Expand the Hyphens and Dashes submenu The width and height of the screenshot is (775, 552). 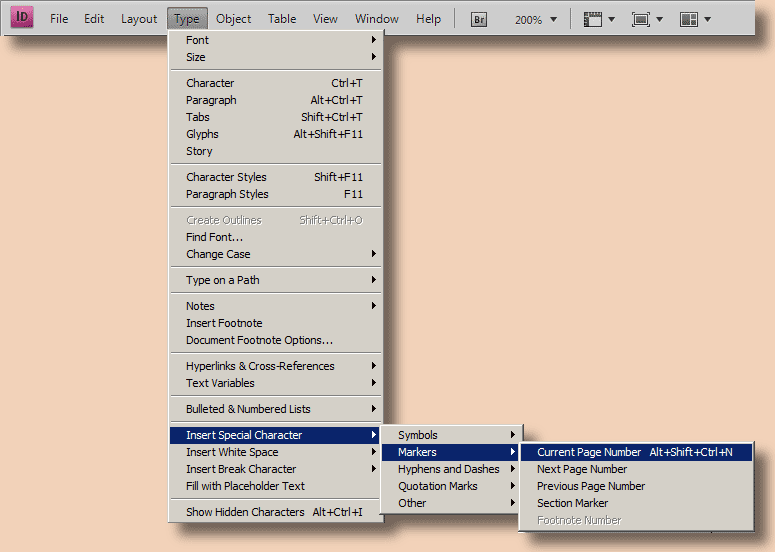(x=448, y=469)
